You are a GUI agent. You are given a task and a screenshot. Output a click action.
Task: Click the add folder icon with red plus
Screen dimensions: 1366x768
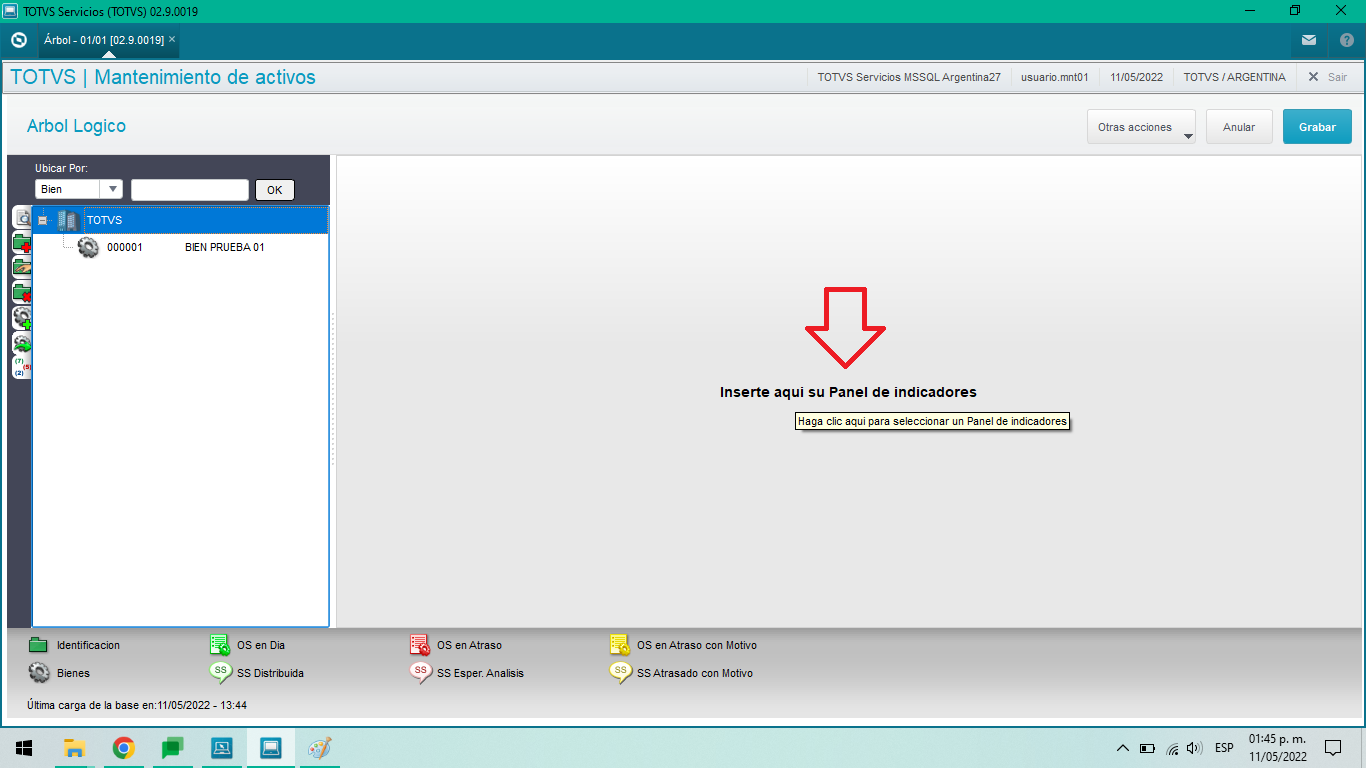(x=22, y=243)
